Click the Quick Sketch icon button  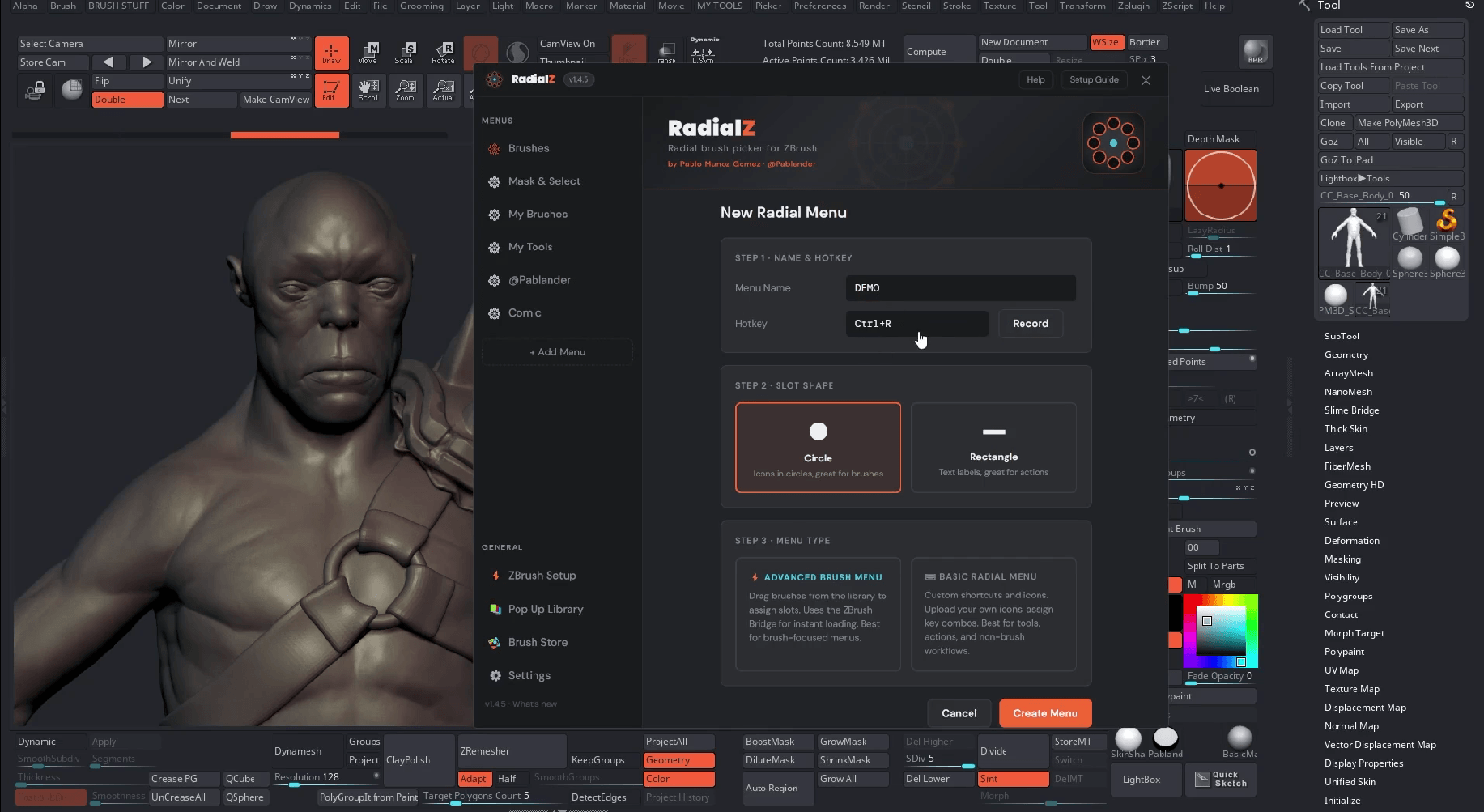(x=1221, y=779)
